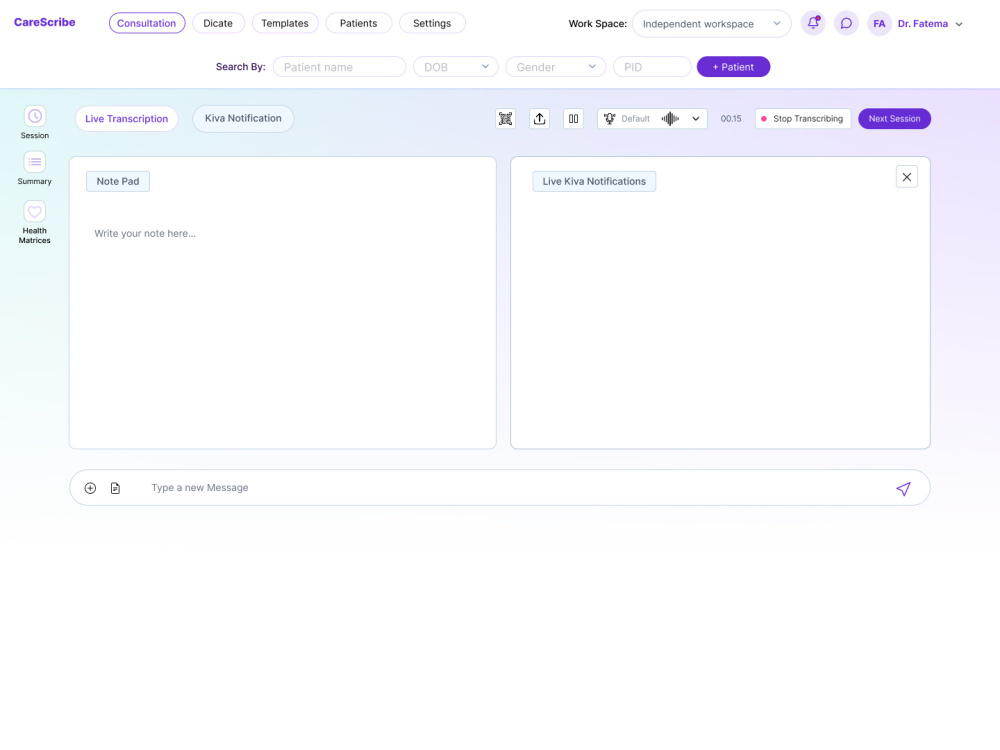Expand the Work Space dropdown
Screen dimensions: 1000x750
[x=712, y=24]
